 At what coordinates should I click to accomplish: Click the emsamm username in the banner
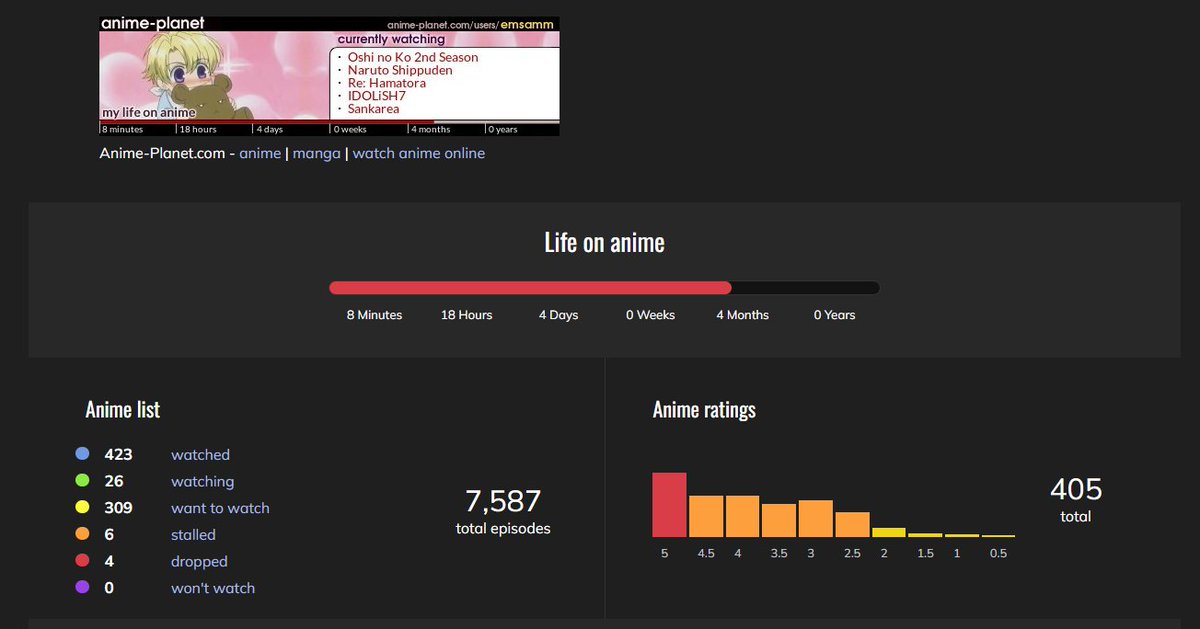pyautogui.click(x=526, y=24)
